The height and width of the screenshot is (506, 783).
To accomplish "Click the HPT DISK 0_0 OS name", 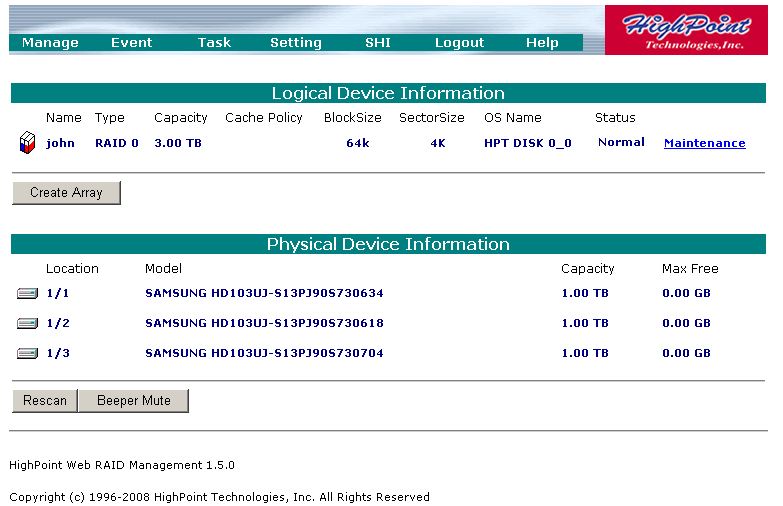I will 528,143.
